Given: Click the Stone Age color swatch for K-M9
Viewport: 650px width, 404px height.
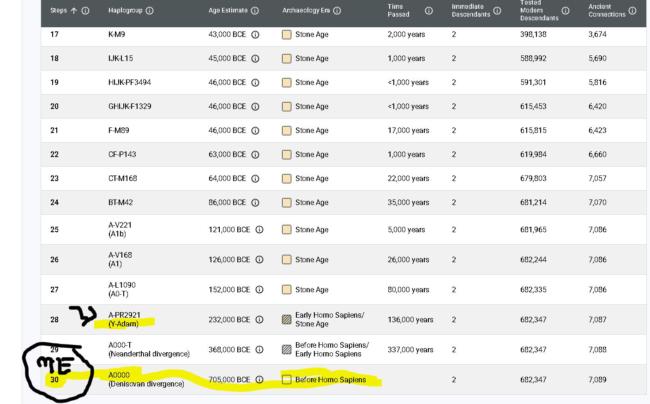Looking at the screenshot, I should pyautogui.click(x=287, y=35).
